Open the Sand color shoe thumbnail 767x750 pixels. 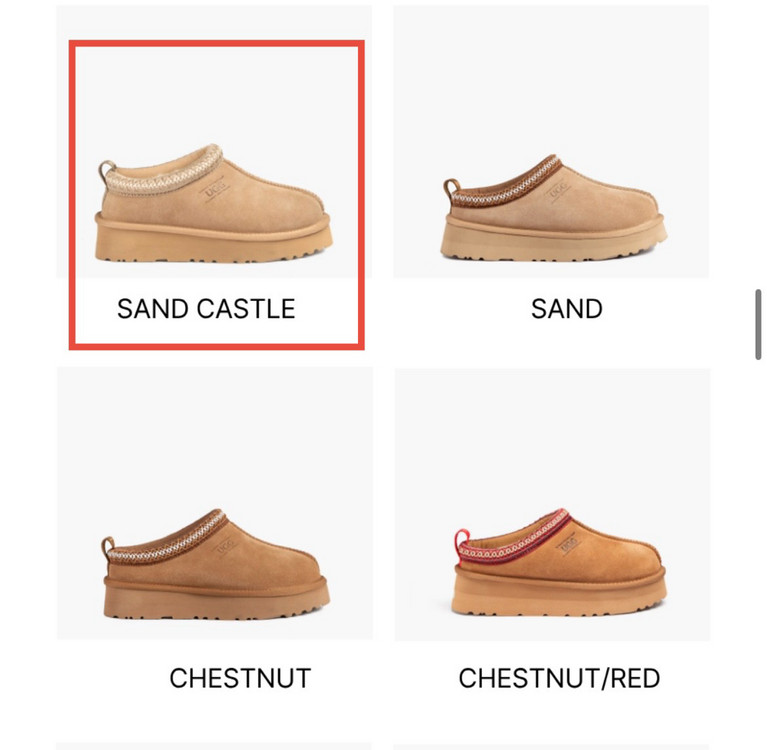pos(554,207)
